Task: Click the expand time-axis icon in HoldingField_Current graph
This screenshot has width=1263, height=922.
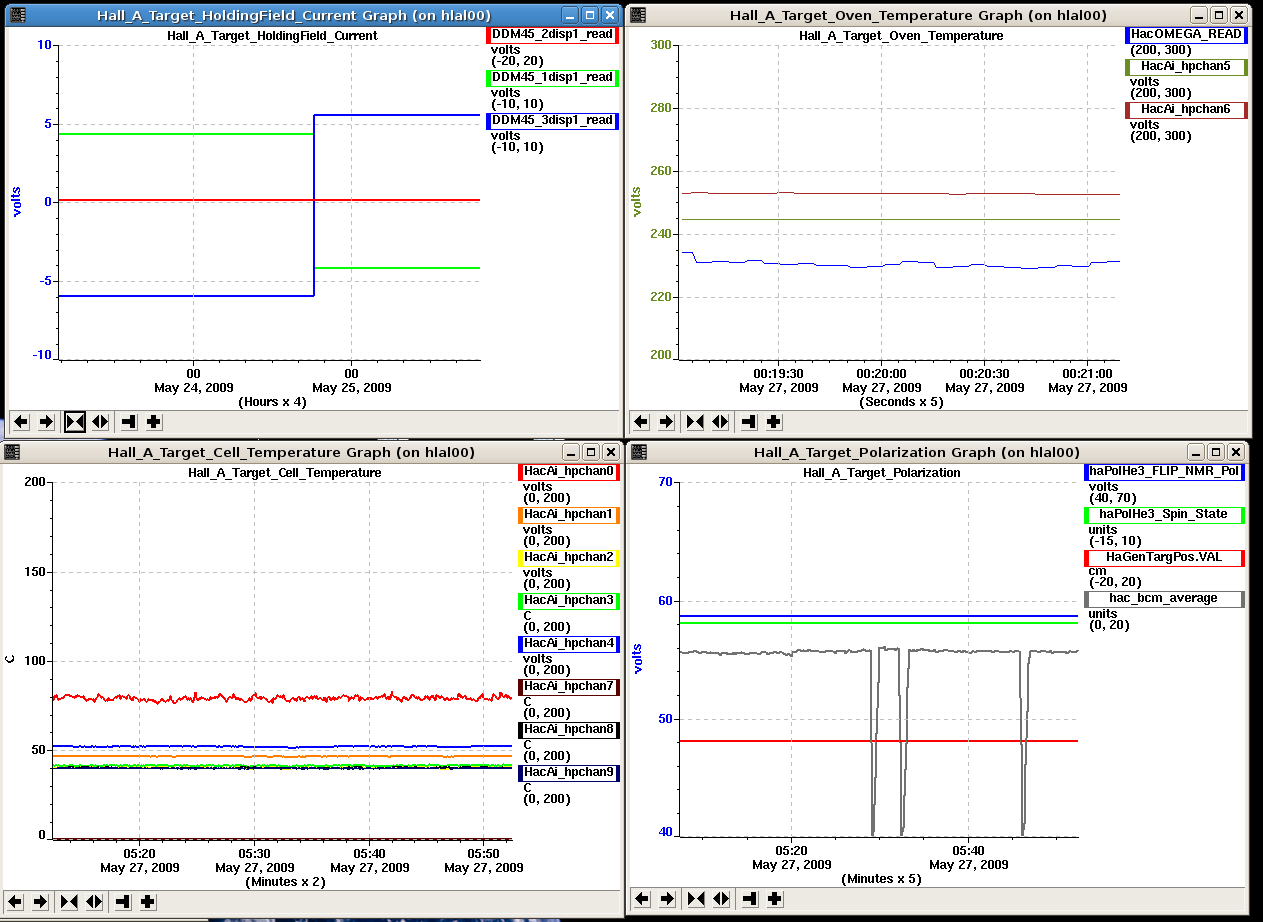Action: (x=100, y=421)
